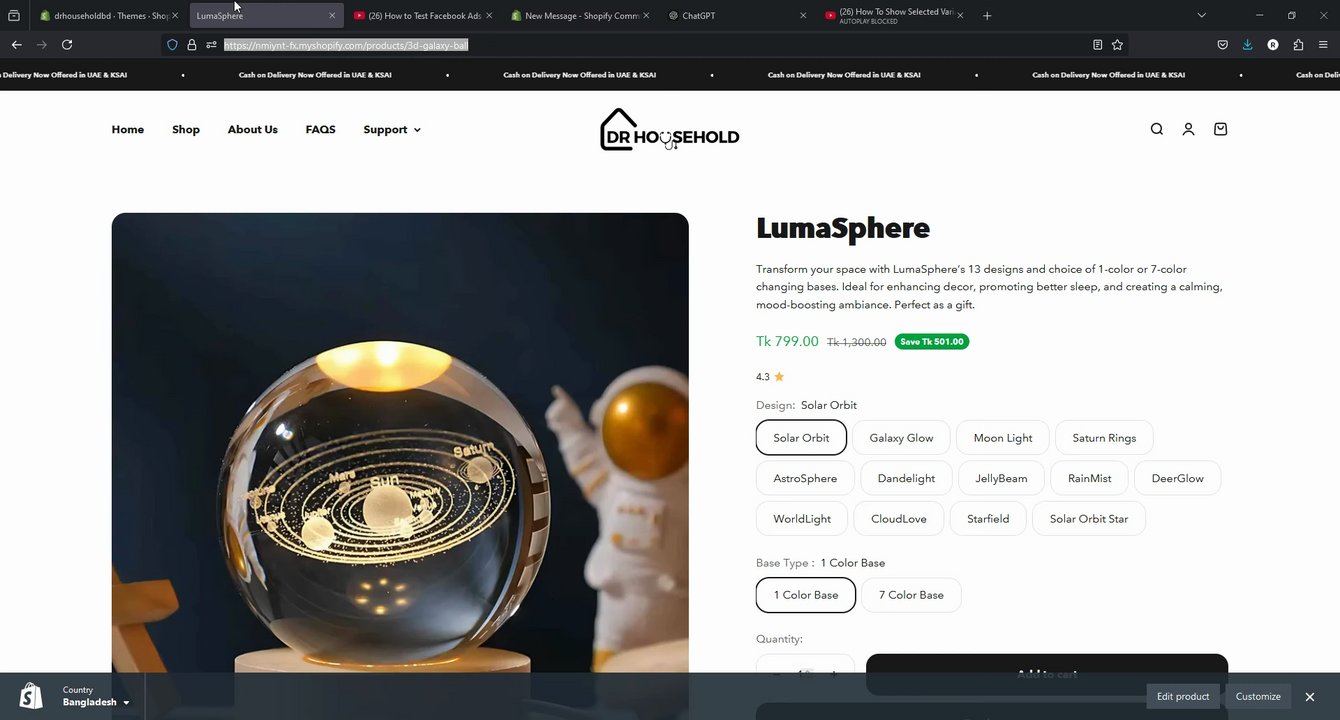Click the Edit product button
This screenshot has width=1340, height=720.
click(x=1183, y=696)
